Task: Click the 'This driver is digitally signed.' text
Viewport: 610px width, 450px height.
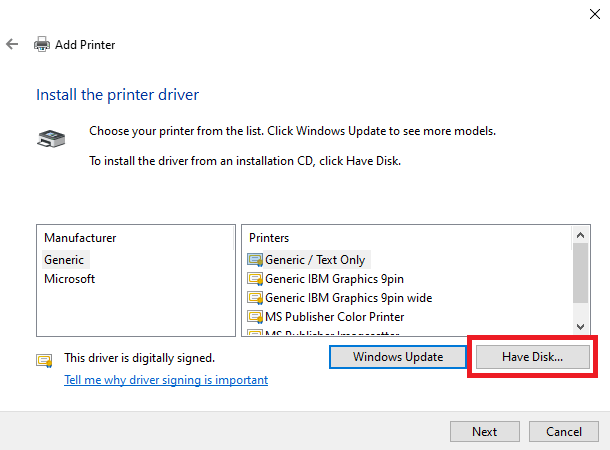Action: [x=140, y=358]
